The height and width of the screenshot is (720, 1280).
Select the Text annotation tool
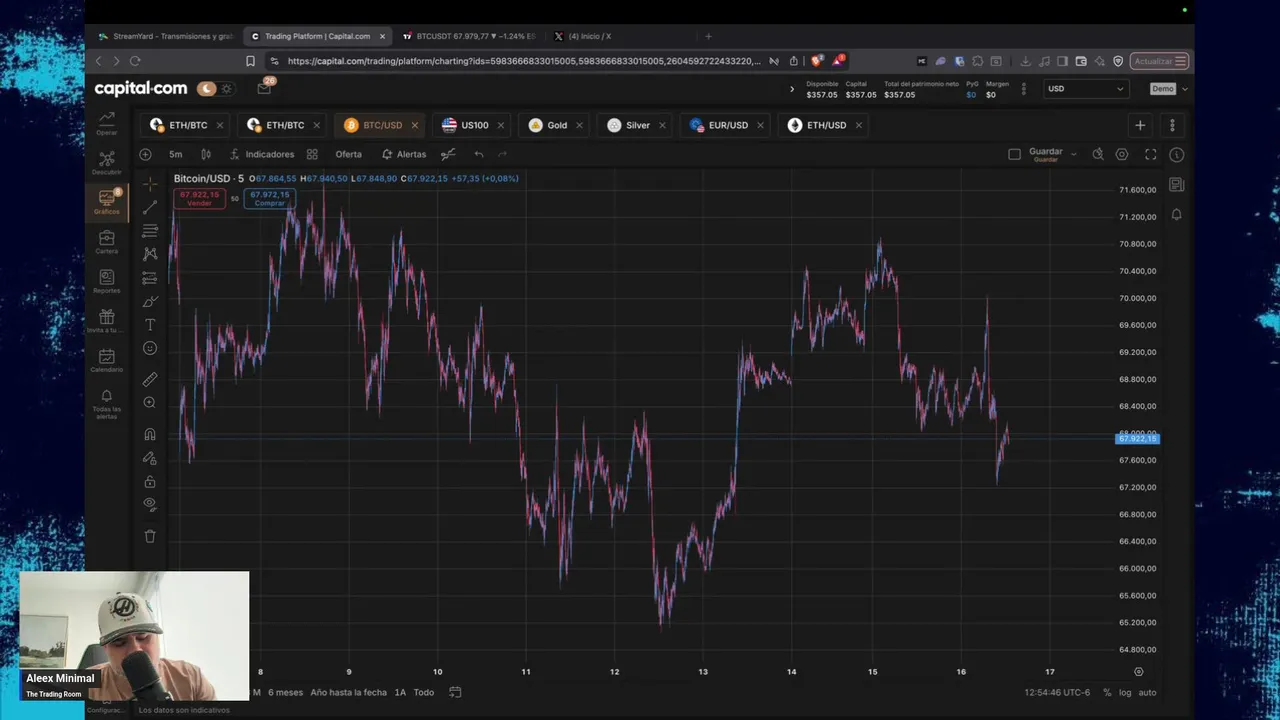(150, 325)
